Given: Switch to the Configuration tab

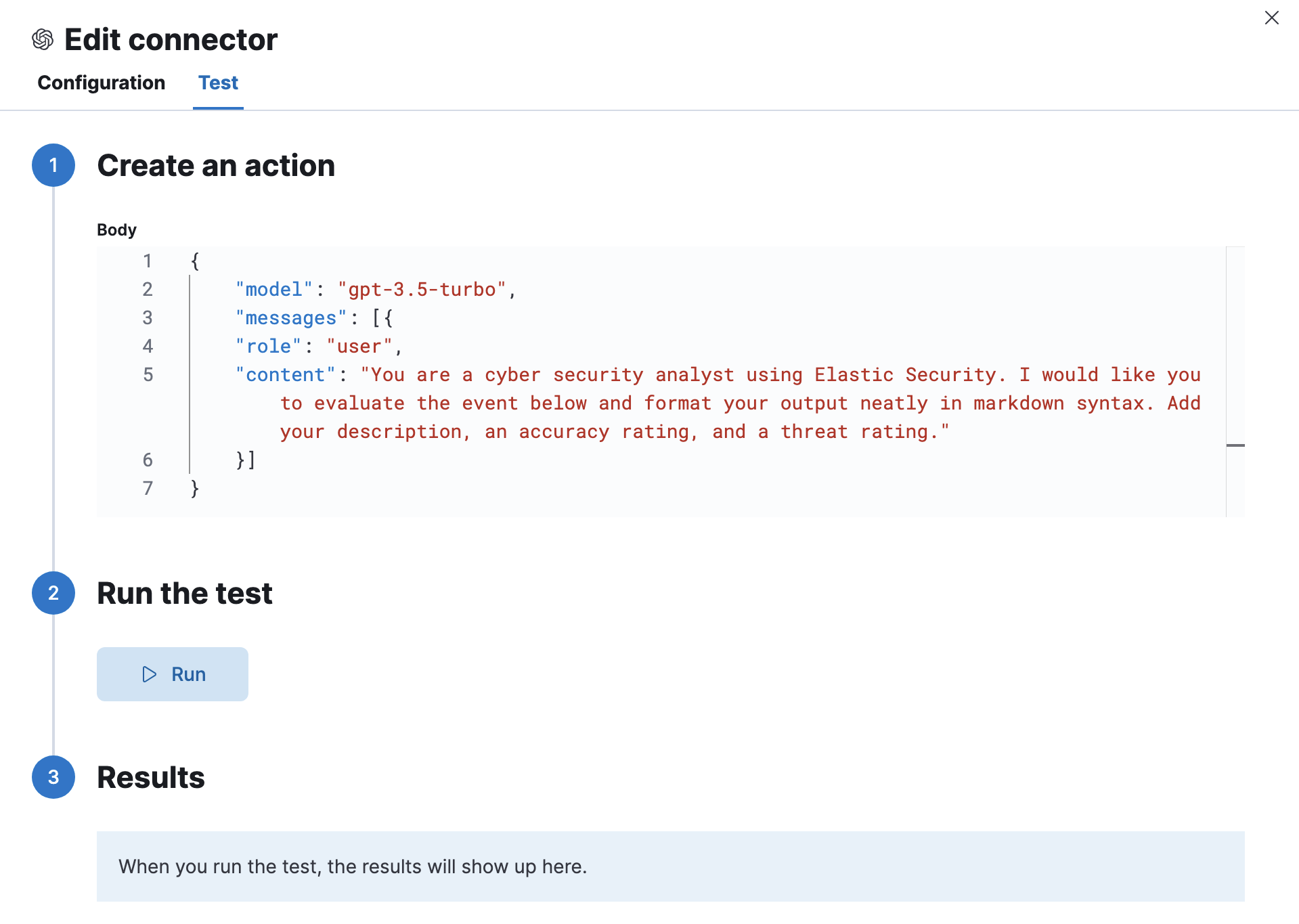Looking at the screenshot, I should click(101, 83).
